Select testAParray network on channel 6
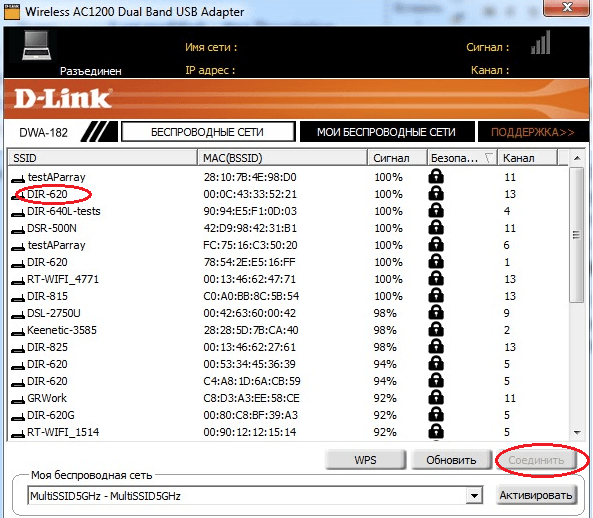The height and width of the screenshot is (518, 593). [287, 245]
